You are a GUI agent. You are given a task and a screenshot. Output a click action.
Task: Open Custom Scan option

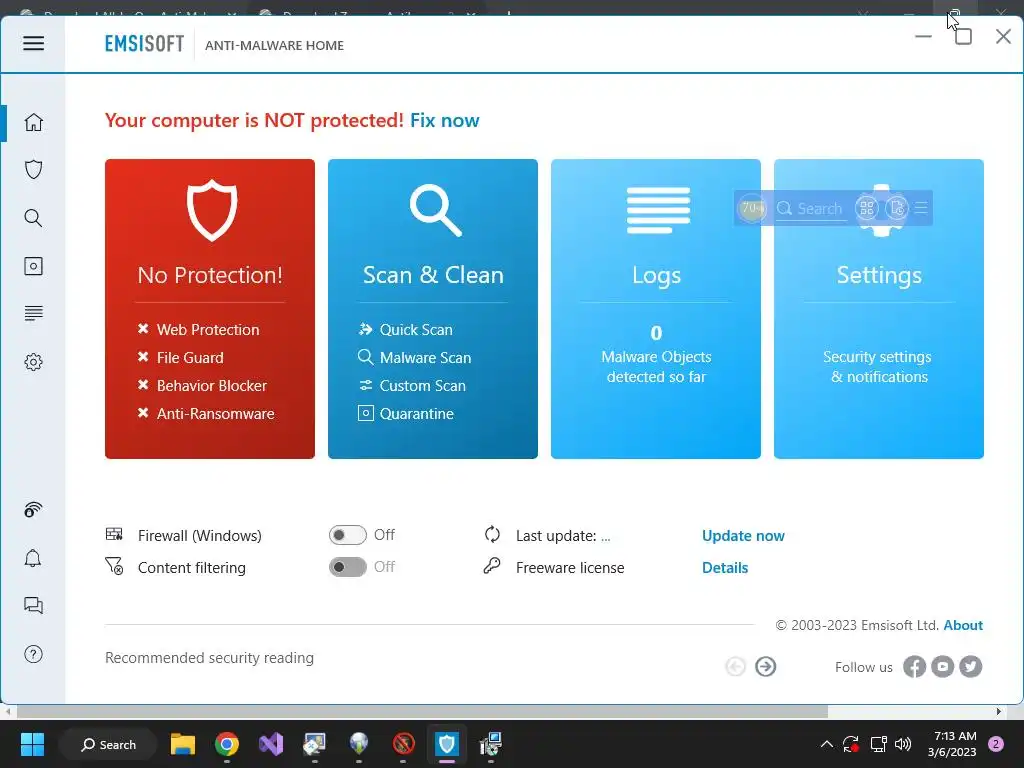pos(412,386)
